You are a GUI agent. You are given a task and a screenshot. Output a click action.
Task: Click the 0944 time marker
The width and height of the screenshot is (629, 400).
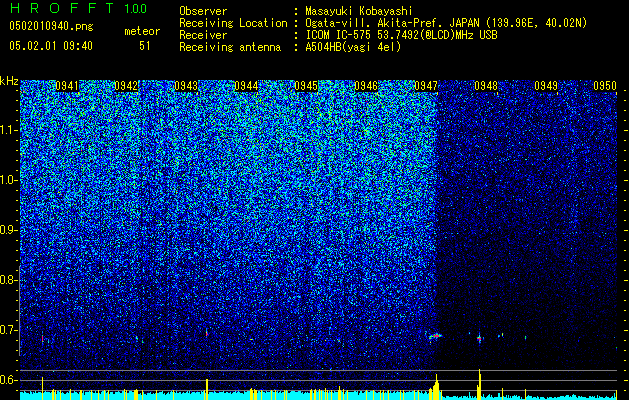click(246, 86)
